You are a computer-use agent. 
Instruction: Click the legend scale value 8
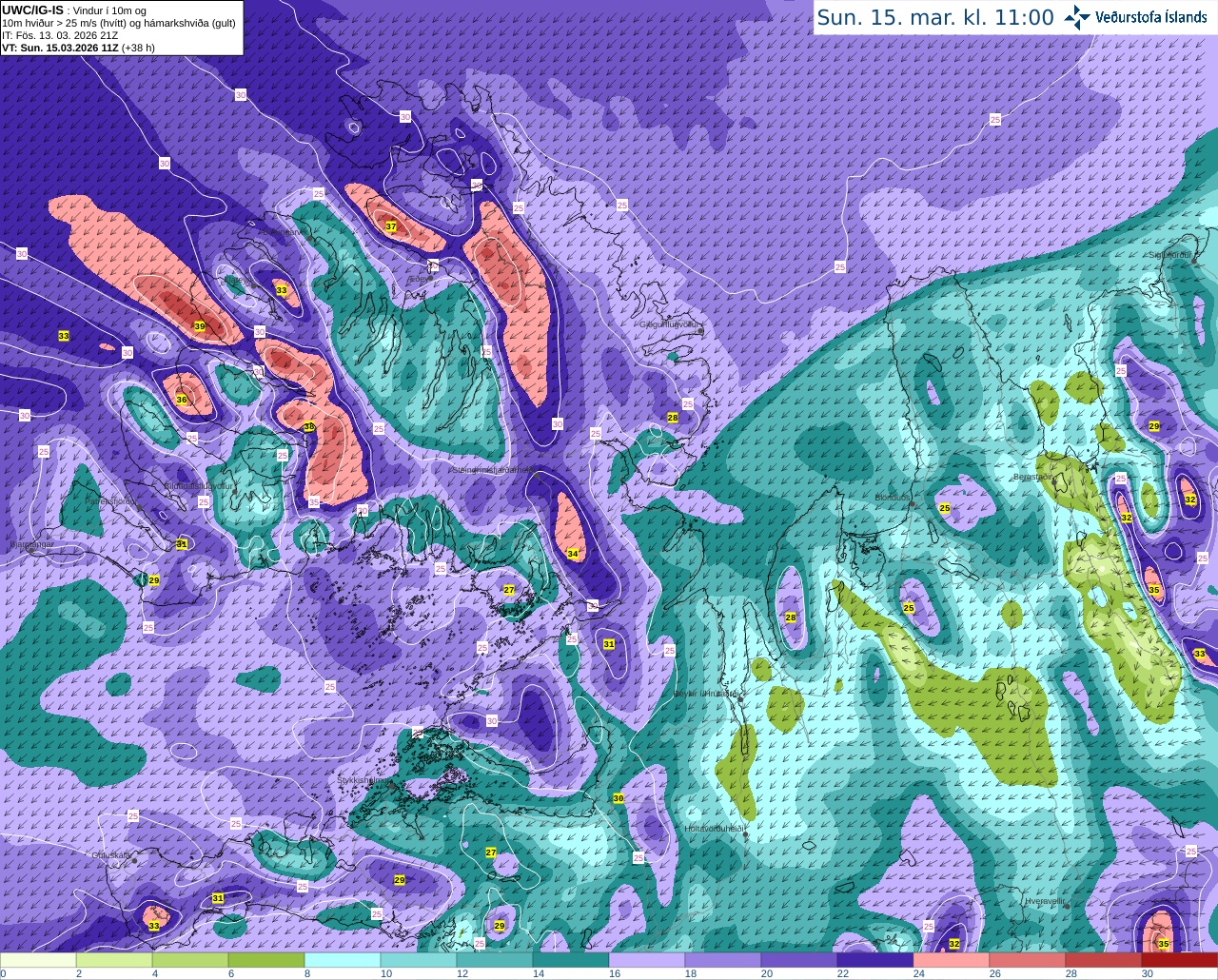point(306,973)
